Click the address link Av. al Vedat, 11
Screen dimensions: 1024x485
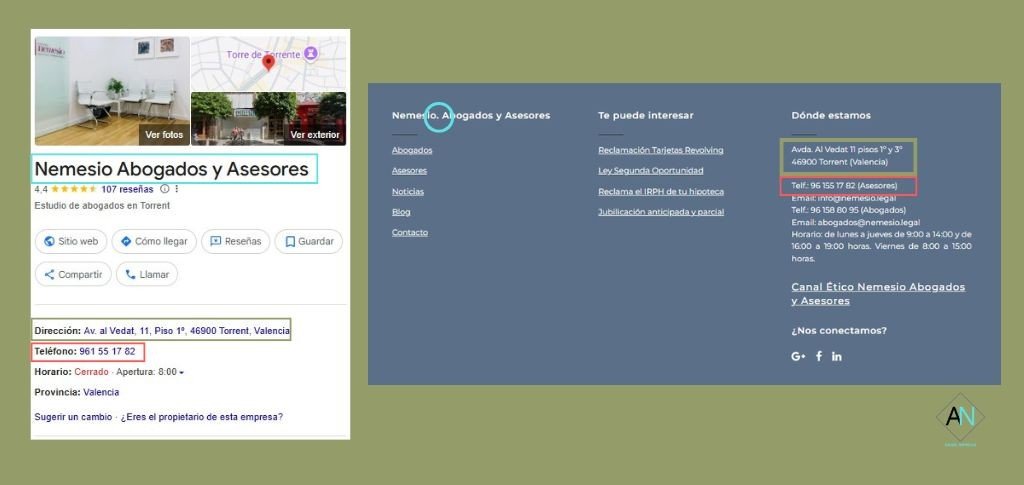click(187, 331)
